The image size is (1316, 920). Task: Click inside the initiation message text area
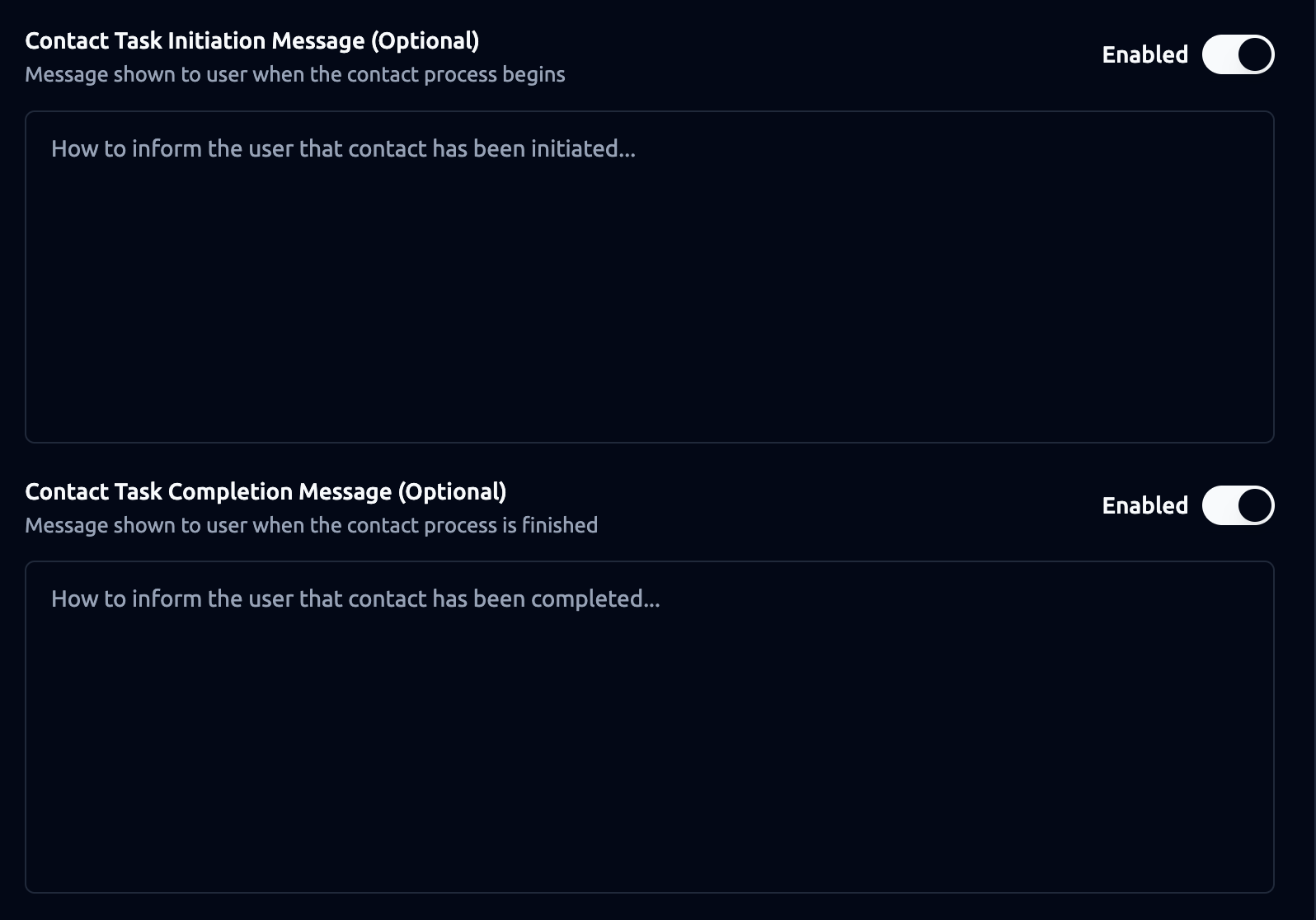pyautogui.click(x=649, y=276)
